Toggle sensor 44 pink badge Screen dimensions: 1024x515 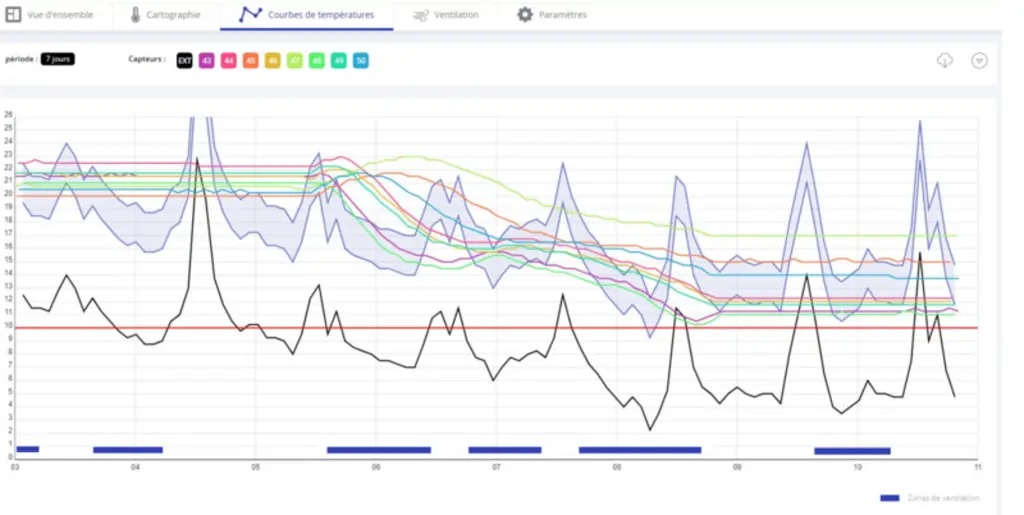point(229,61)
